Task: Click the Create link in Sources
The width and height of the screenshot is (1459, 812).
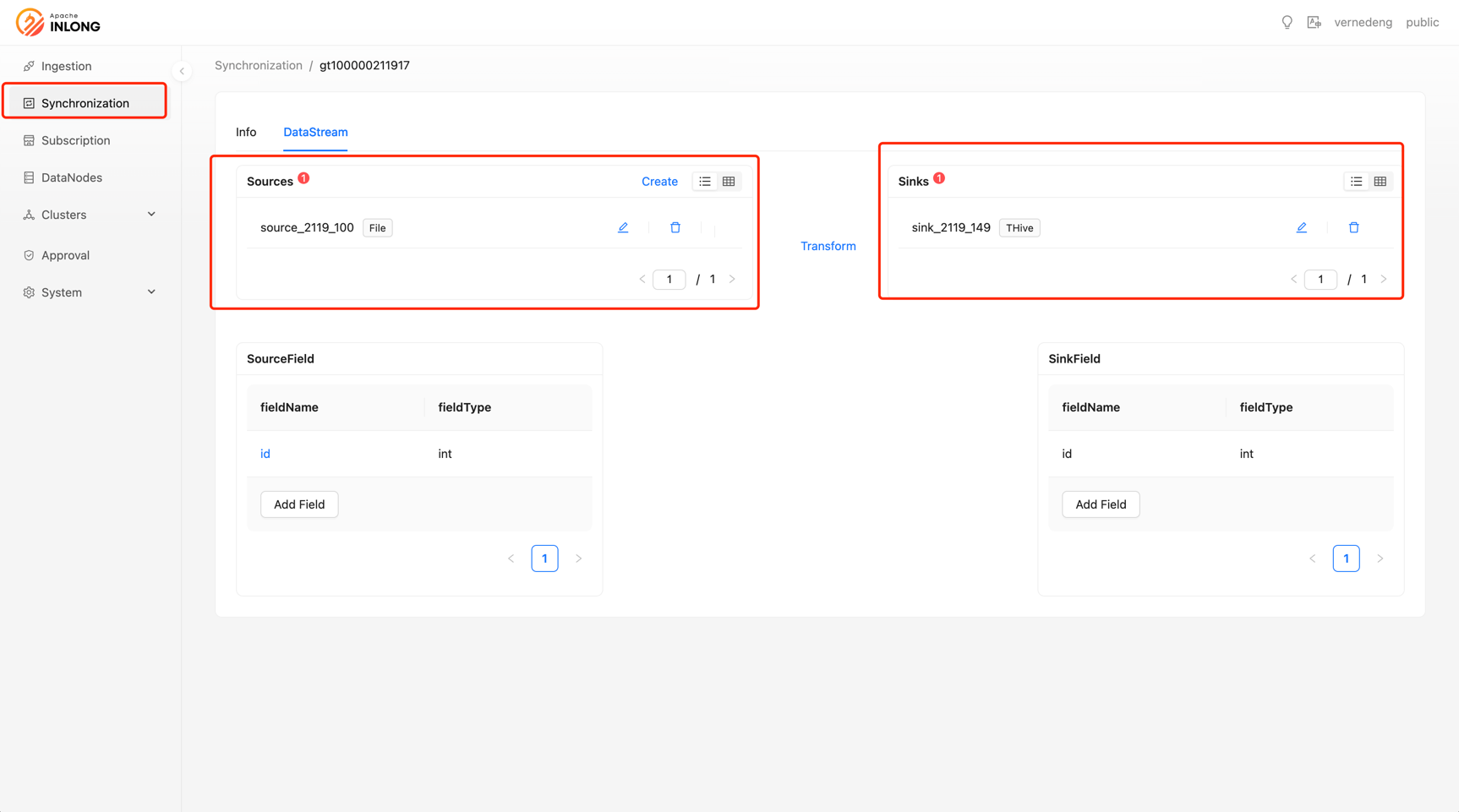Action: [659, 182]
